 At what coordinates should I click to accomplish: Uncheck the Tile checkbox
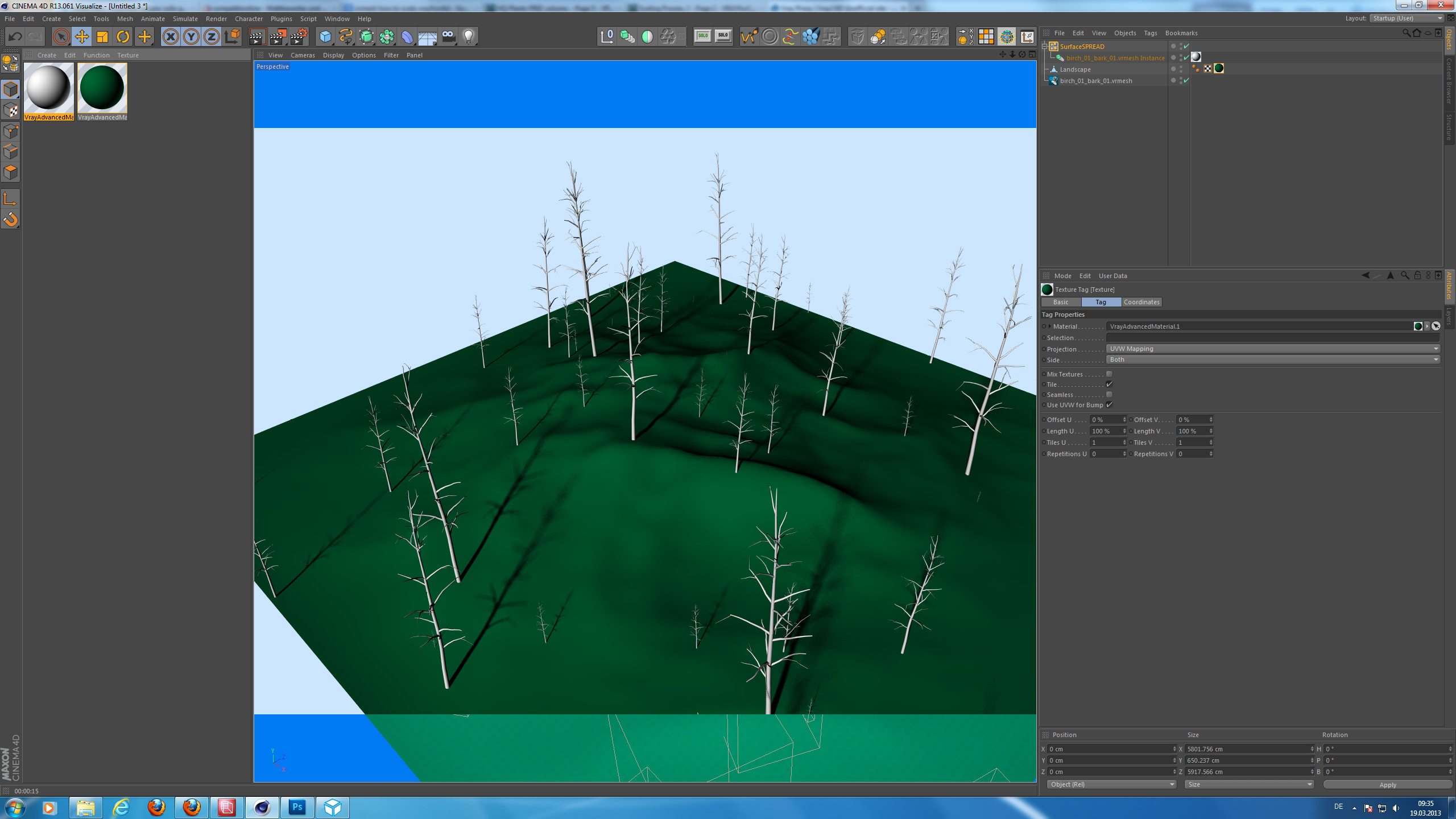tap(1109, 384)
